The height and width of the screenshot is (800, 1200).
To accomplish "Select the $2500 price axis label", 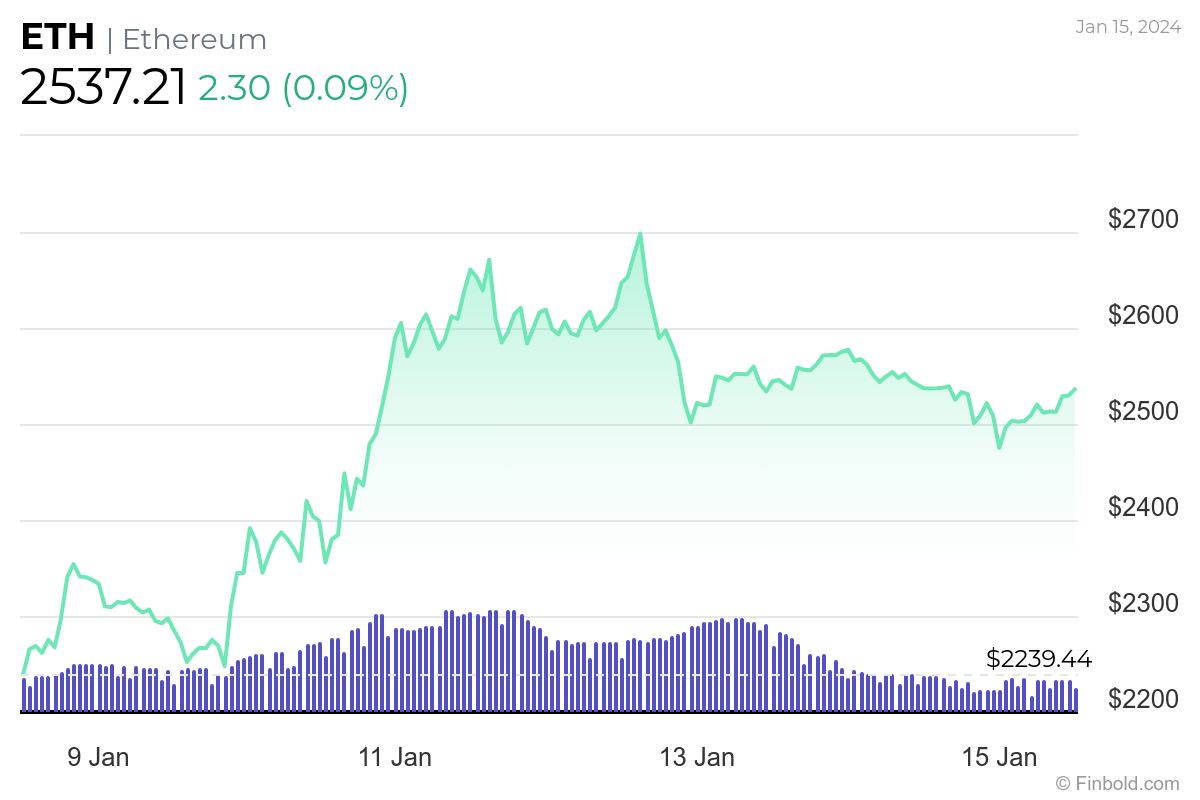I will [x=1144, y=411].
